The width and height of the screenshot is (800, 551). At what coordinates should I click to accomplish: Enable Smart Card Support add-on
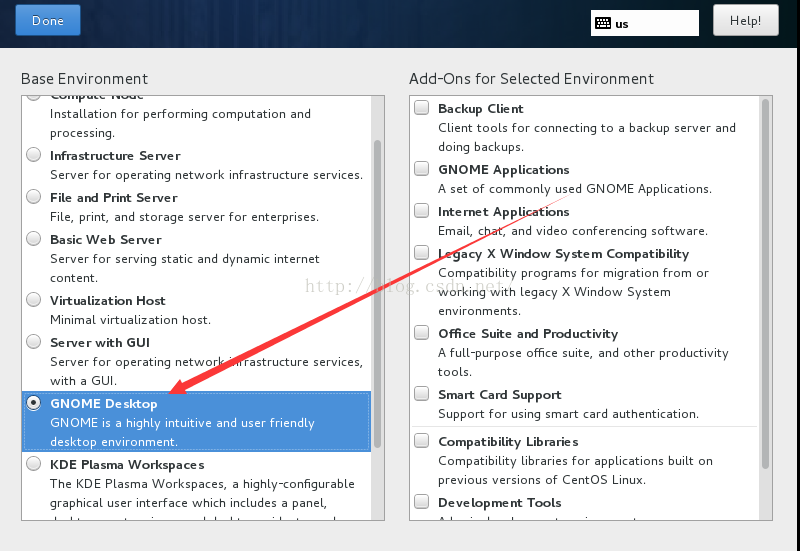point(422,395)
